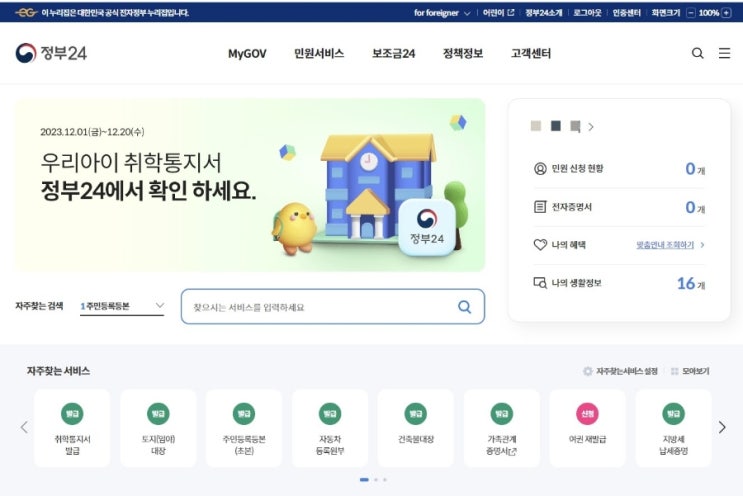Image resolution: width=743 pixels, height=496 pixels.
Task: Expand the 자주찾는 검색 주민등록등본 dropdown
Action: [x=122, y=306]
